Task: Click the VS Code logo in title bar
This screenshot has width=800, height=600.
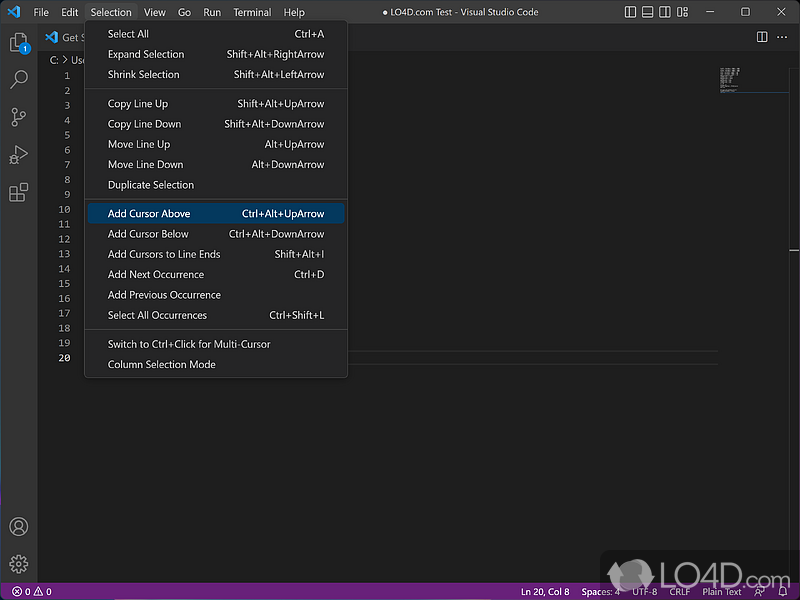Action: (14, 12)
